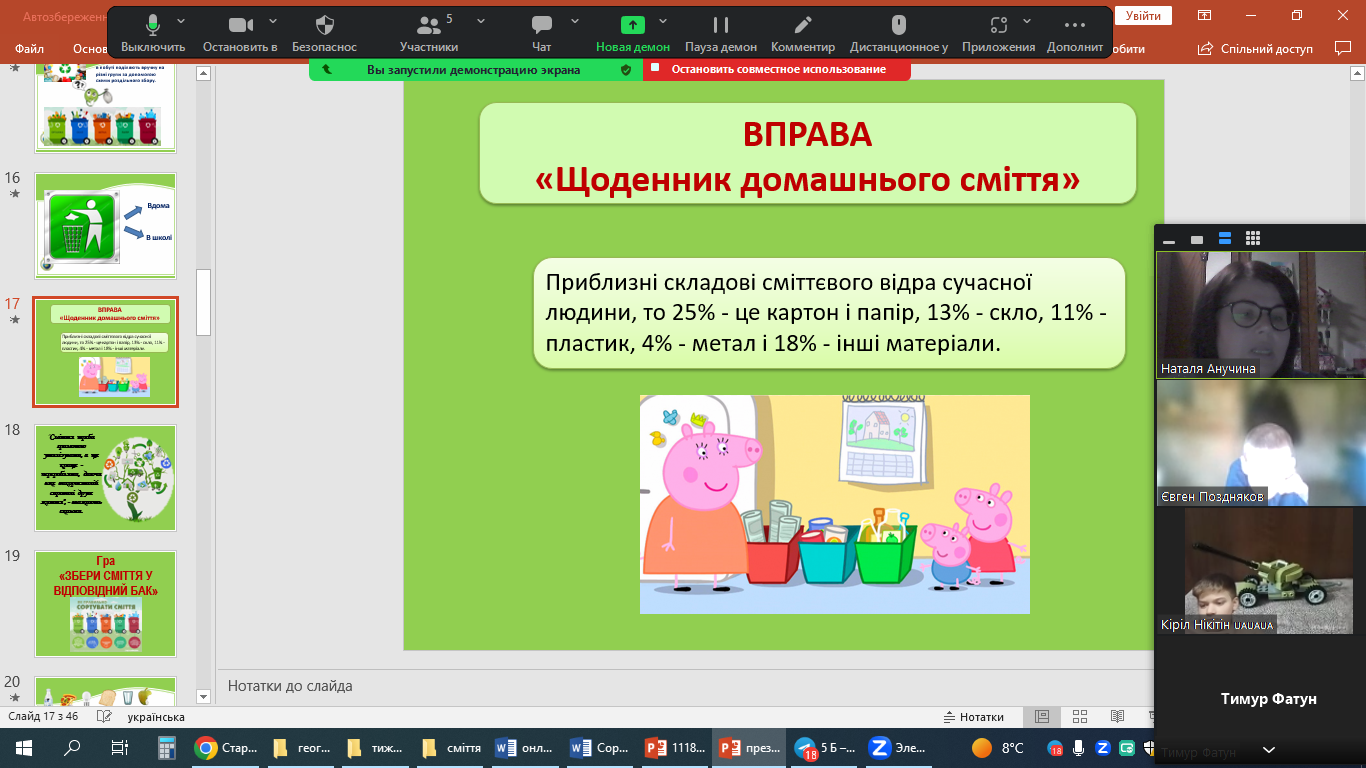This screenshot has width=1366, height=768.
Task: Open 'сміття' folder taskbar button
Action: click(452, 747)
